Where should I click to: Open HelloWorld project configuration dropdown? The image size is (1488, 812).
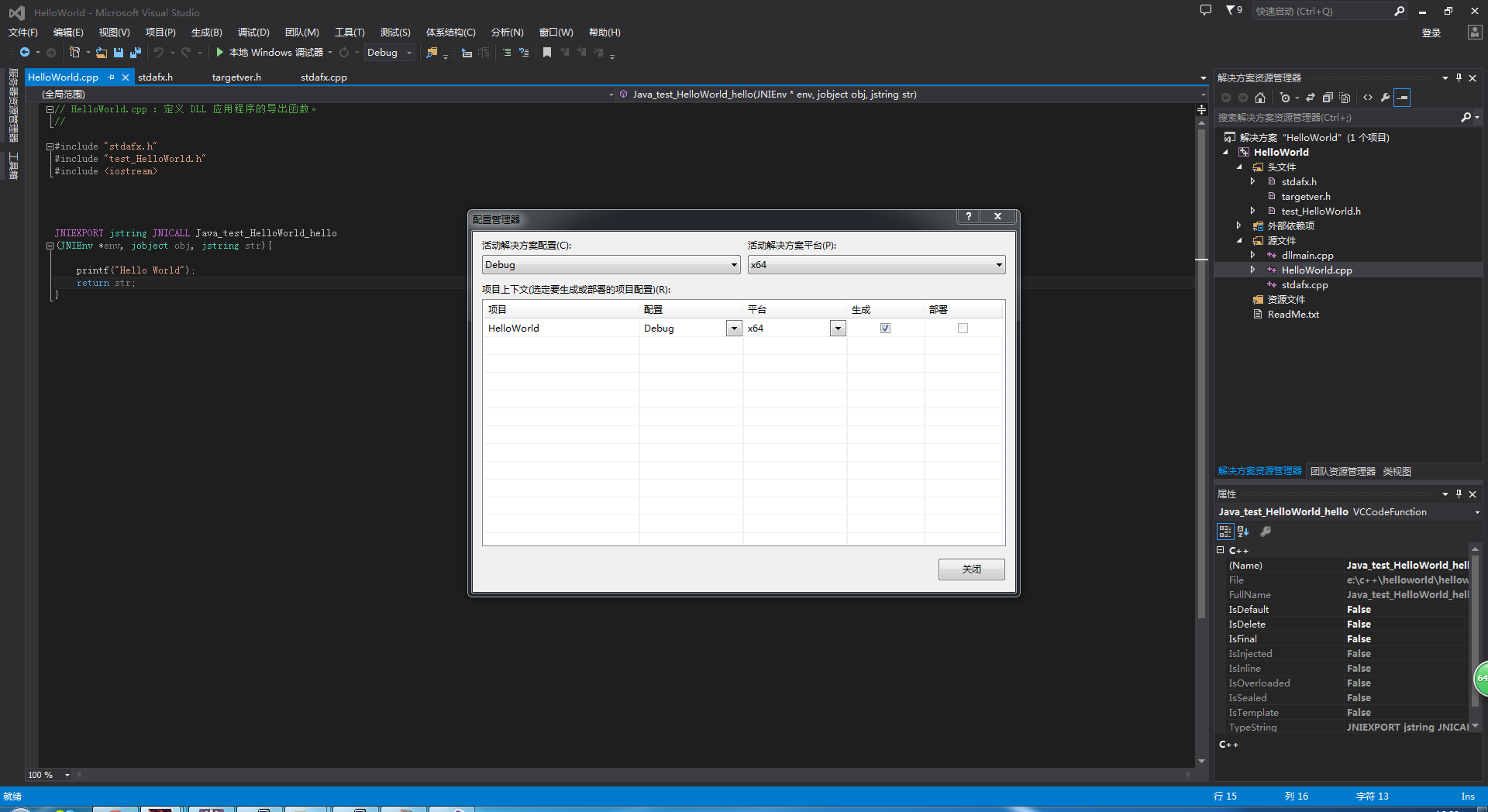pos(734,329)
